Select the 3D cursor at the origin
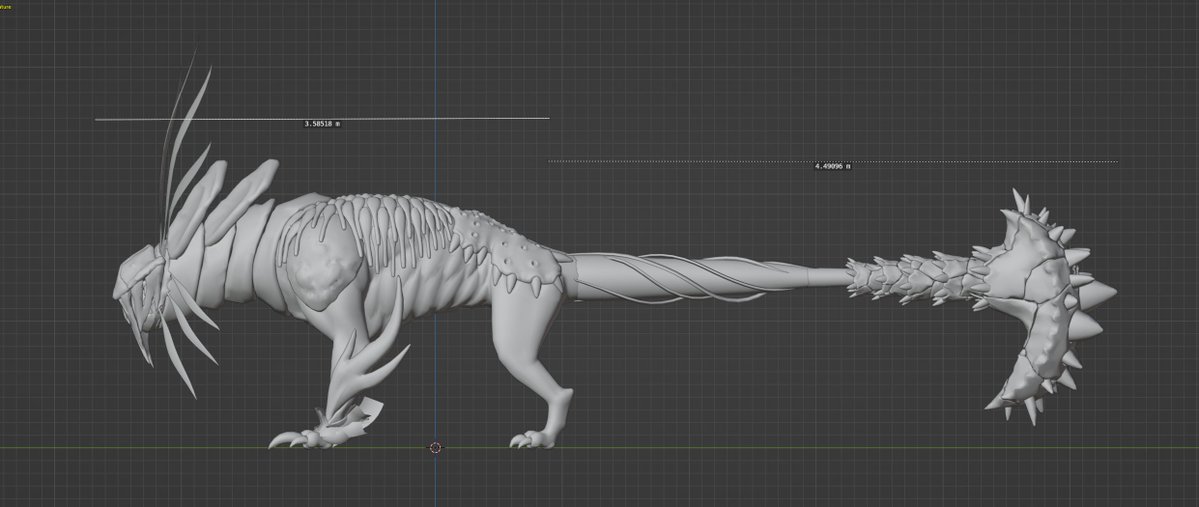This screenshot has width=1199, height=507. pos(436,447)
